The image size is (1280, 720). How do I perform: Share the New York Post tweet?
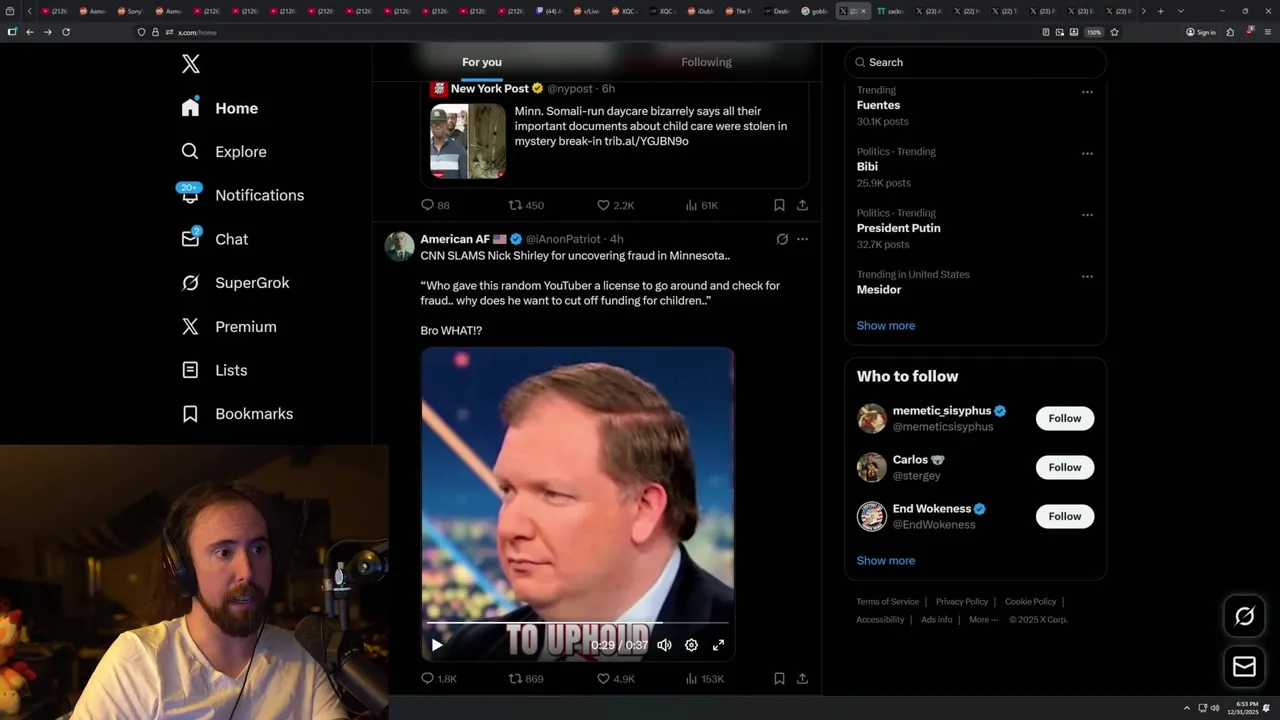click(802, 205)
